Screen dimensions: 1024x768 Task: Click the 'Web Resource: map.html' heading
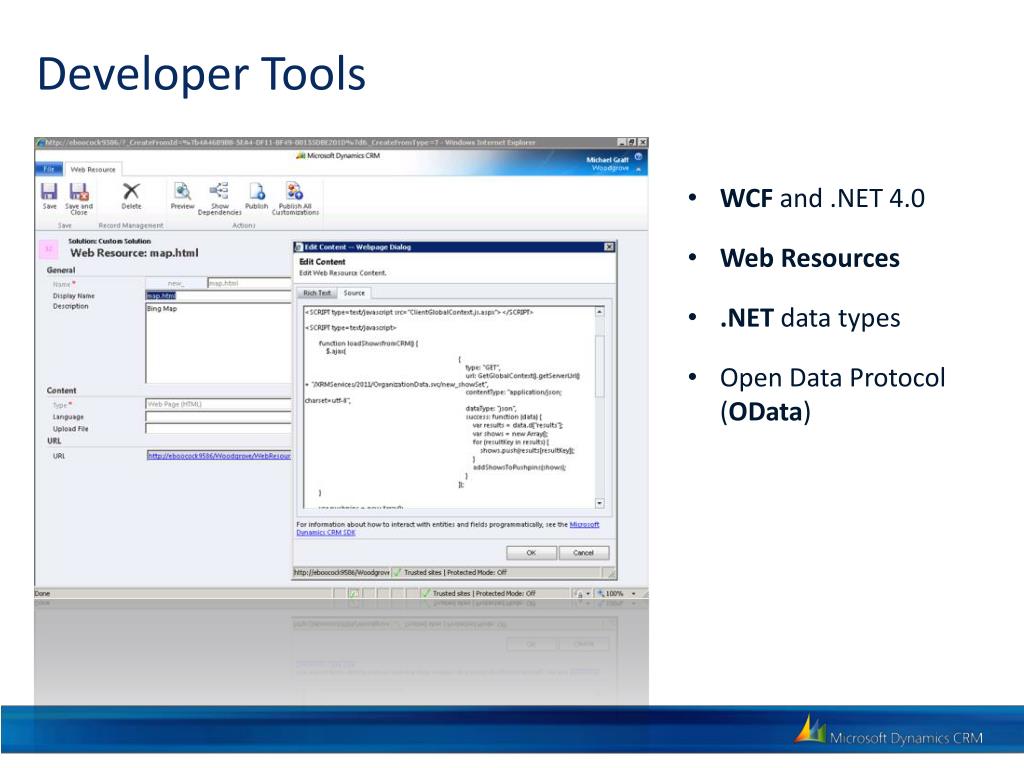tap(134, 253)
